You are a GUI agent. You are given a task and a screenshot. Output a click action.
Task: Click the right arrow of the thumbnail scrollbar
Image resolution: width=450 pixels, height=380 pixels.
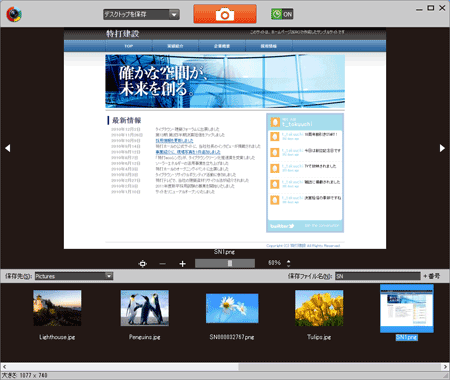(x=446, y=367)
